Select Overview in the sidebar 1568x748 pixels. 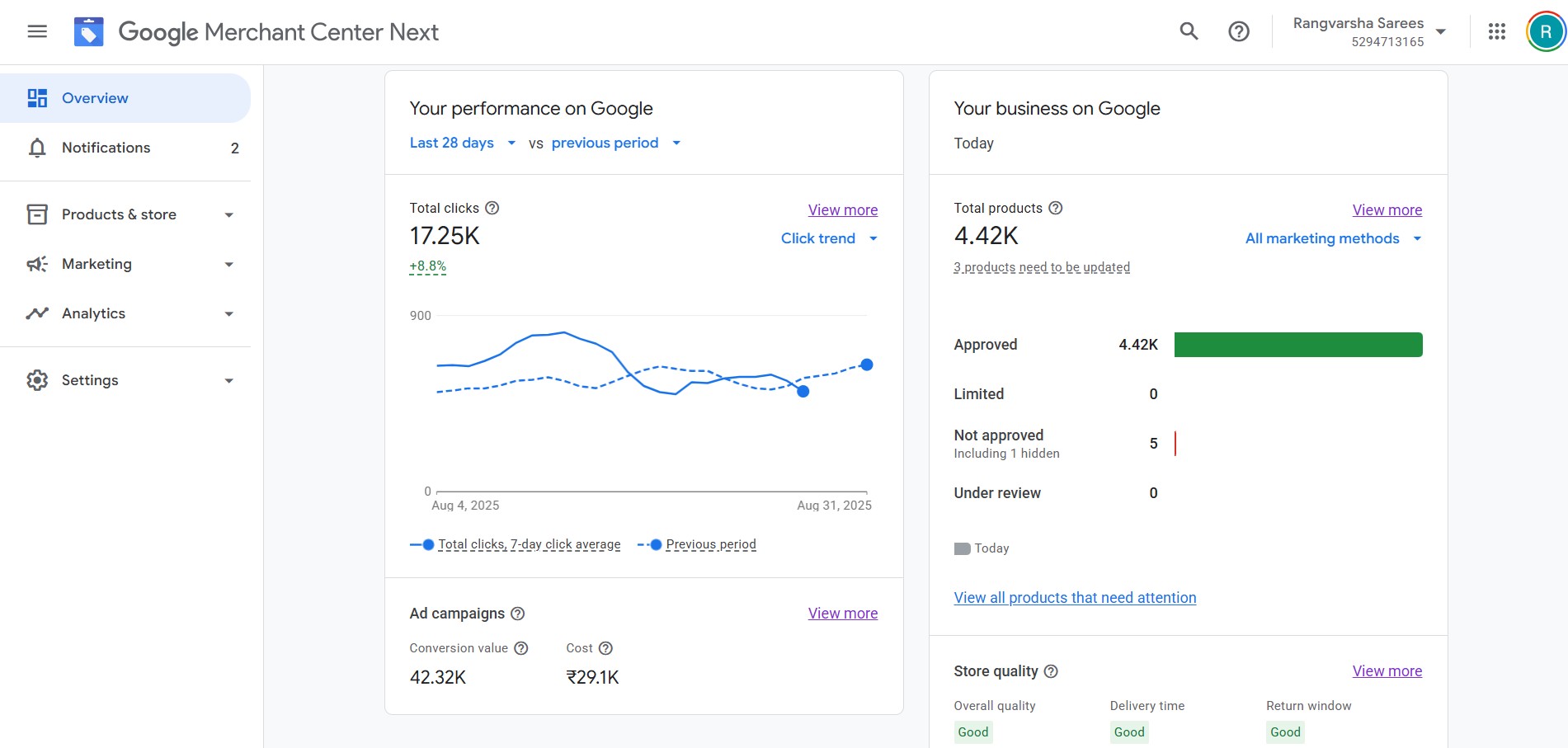tap(95, 98)
